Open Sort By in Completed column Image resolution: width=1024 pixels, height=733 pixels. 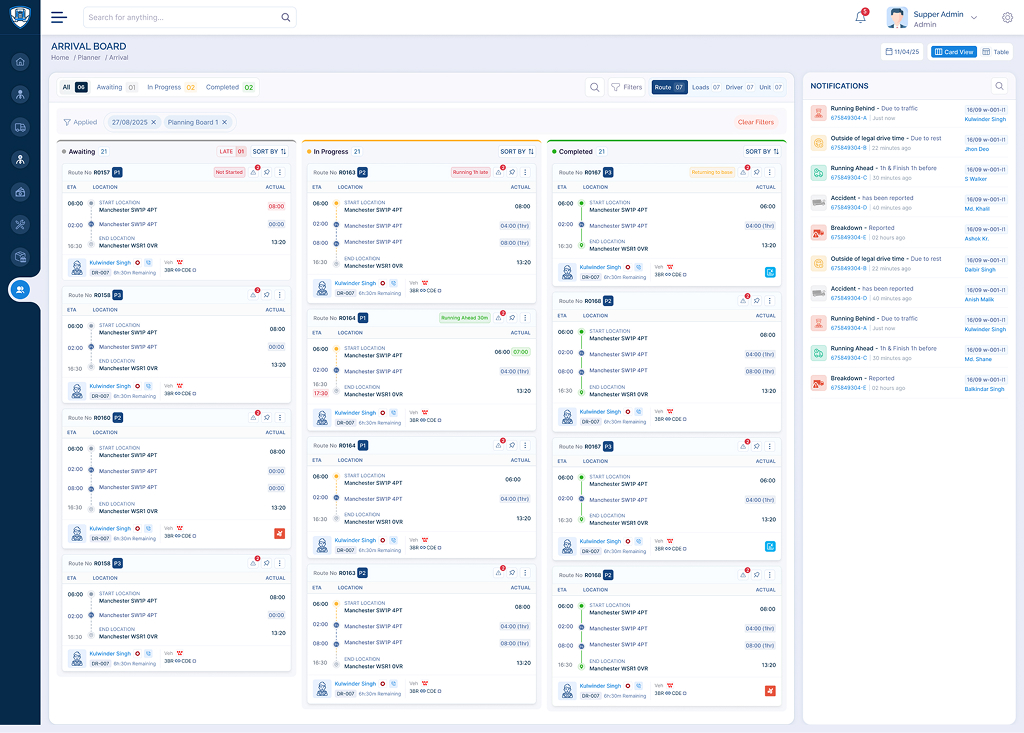click(762, 152)
